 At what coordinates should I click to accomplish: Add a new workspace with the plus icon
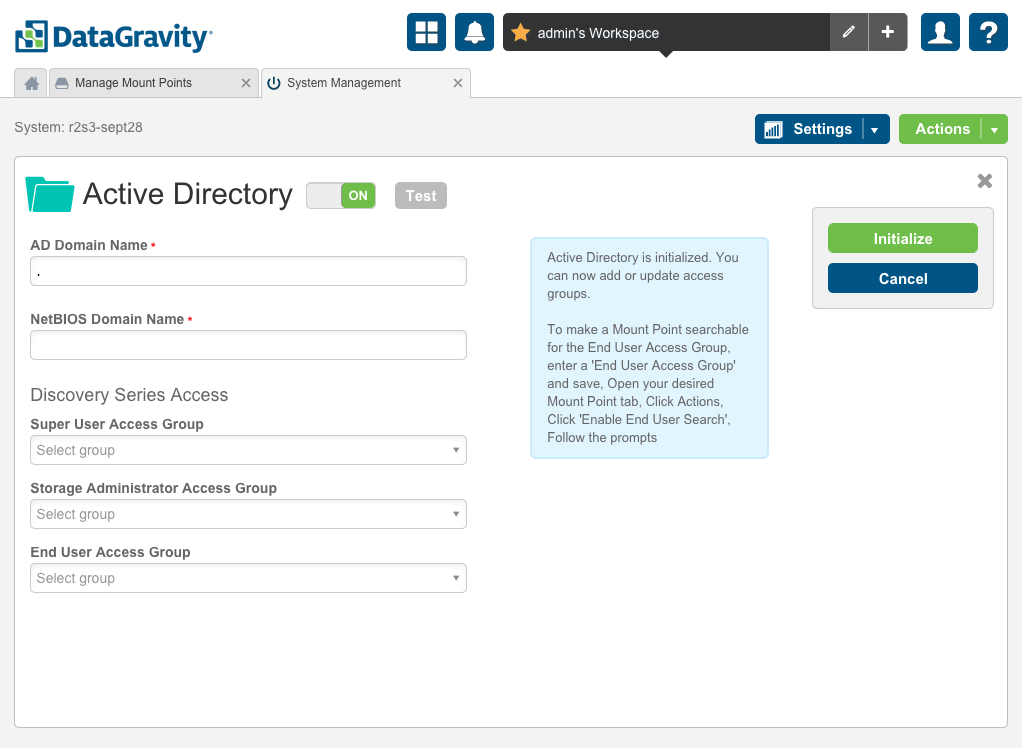click(887, 32)
